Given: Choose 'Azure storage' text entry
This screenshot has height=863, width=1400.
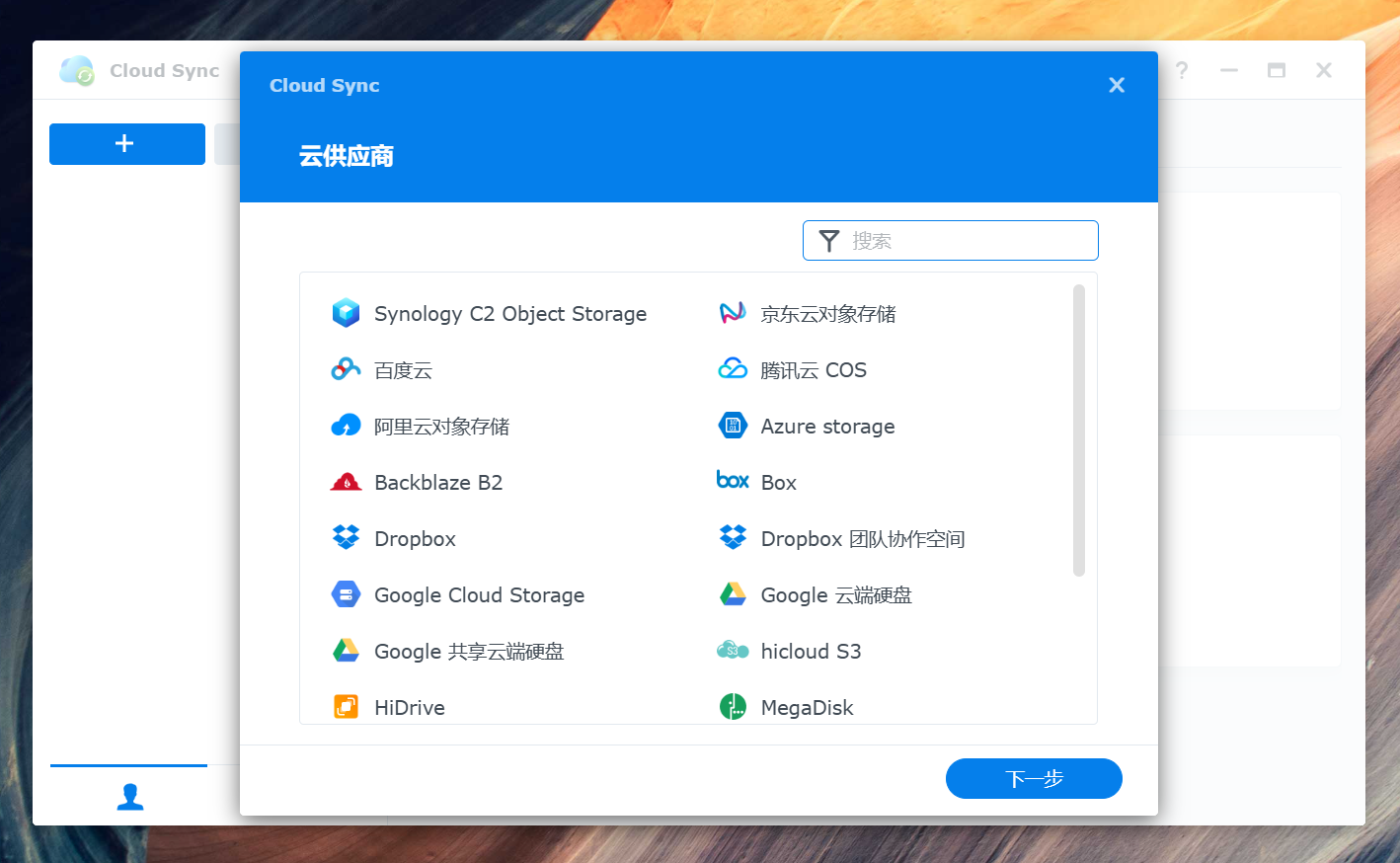Looking at the screenshot, I should click(827, 427).
